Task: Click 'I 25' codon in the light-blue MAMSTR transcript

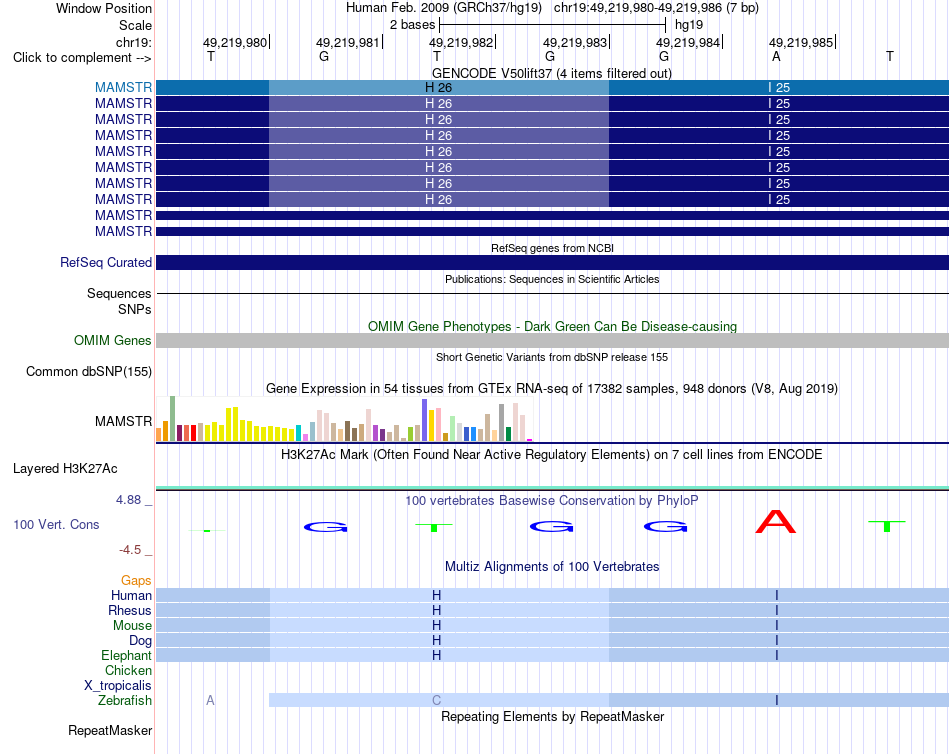Action: (779, 87)
